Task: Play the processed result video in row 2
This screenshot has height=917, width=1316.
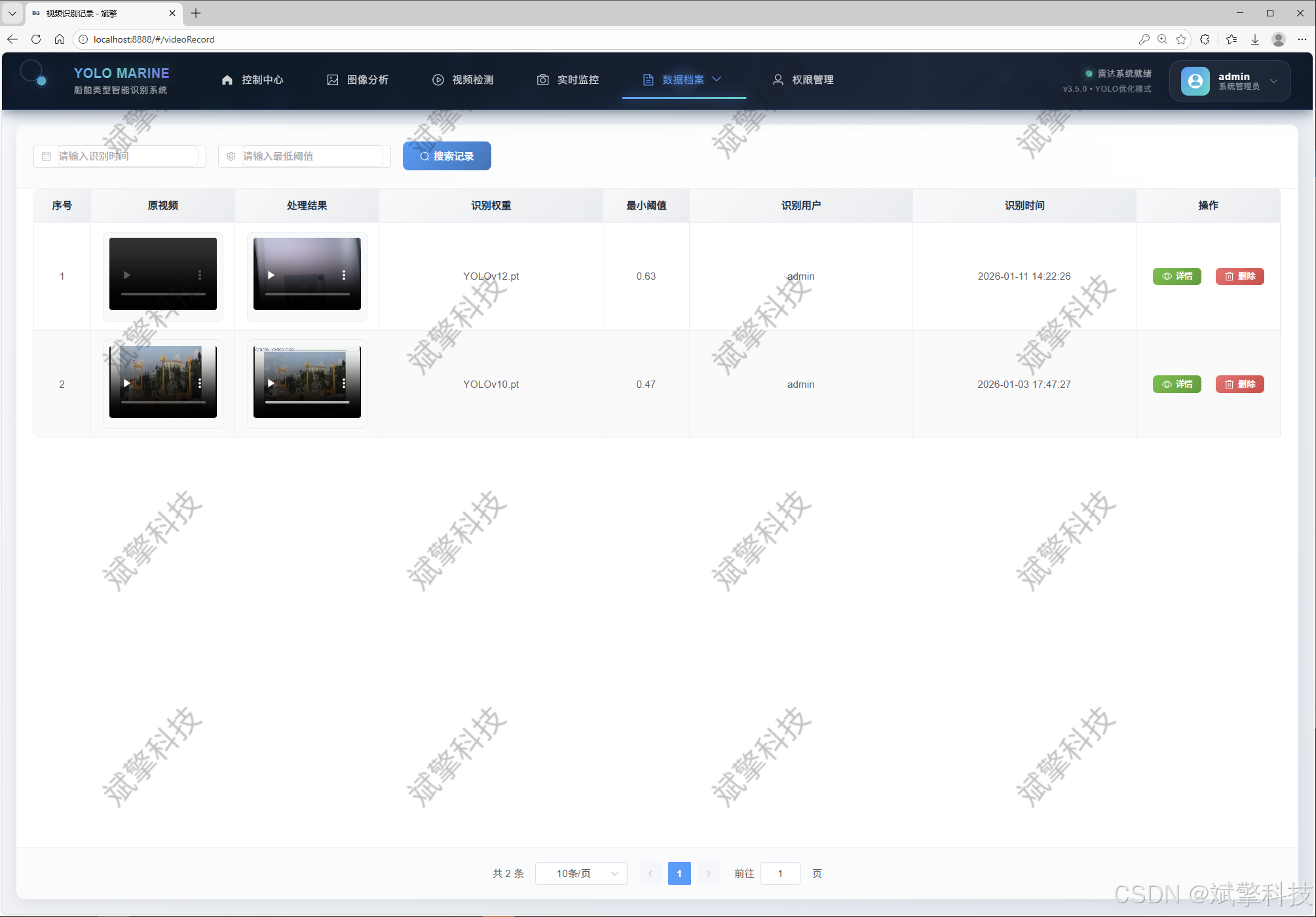Action: 271,383
